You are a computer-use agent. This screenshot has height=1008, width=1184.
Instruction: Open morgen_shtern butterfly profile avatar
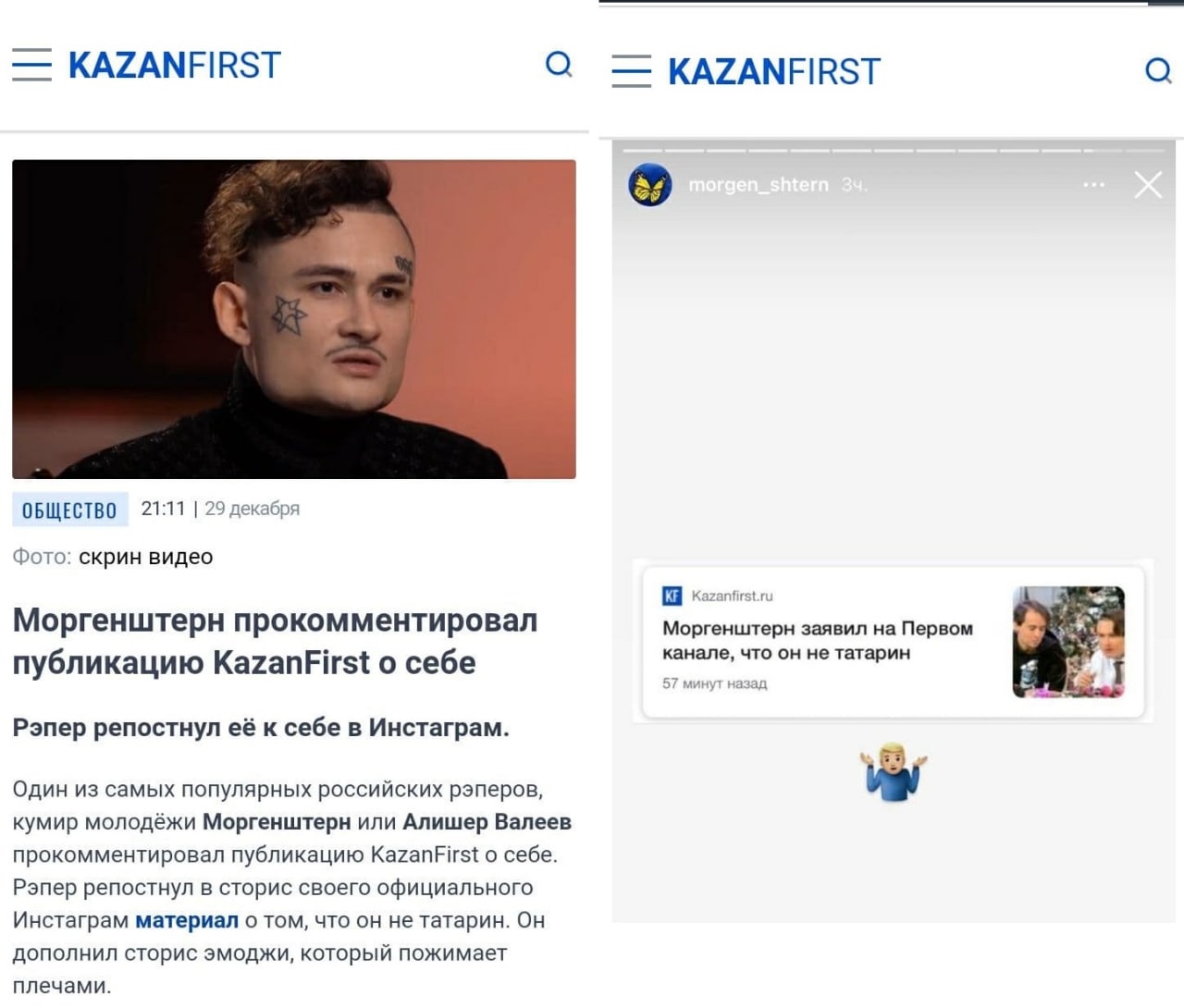(650, 185)
